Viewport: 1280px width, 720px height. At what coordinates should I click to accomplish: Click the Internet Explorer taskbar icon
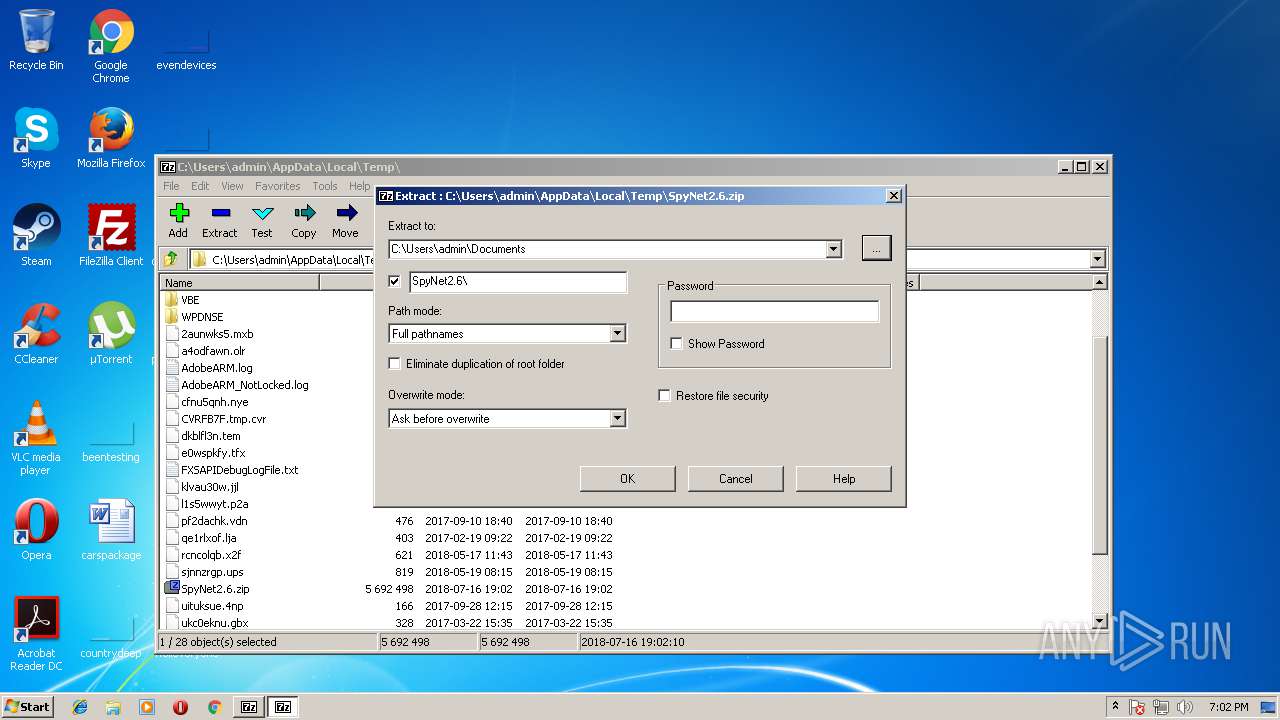[80, 707]
